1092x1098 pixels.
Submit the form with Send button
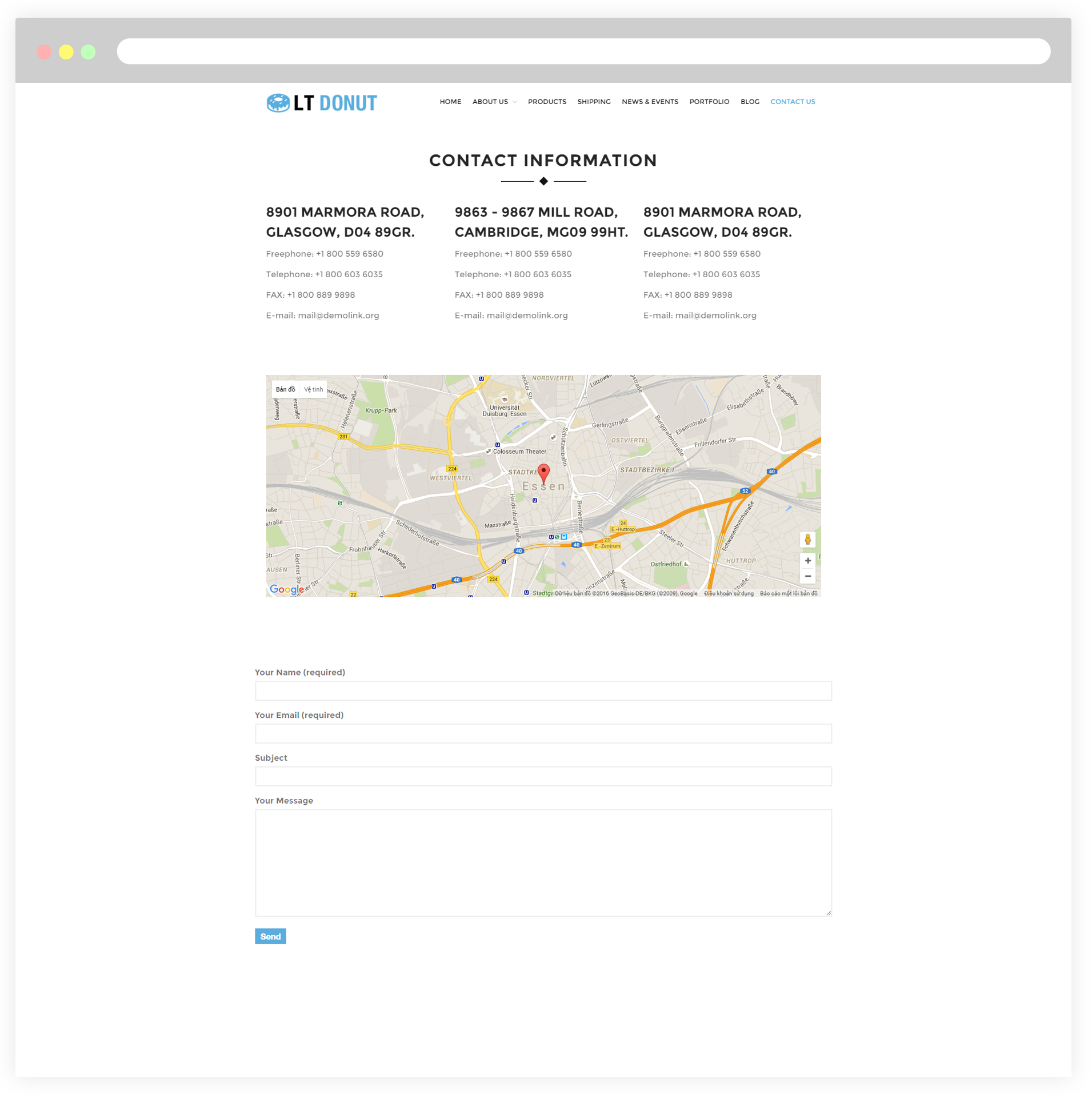click(x=270, y=936)
